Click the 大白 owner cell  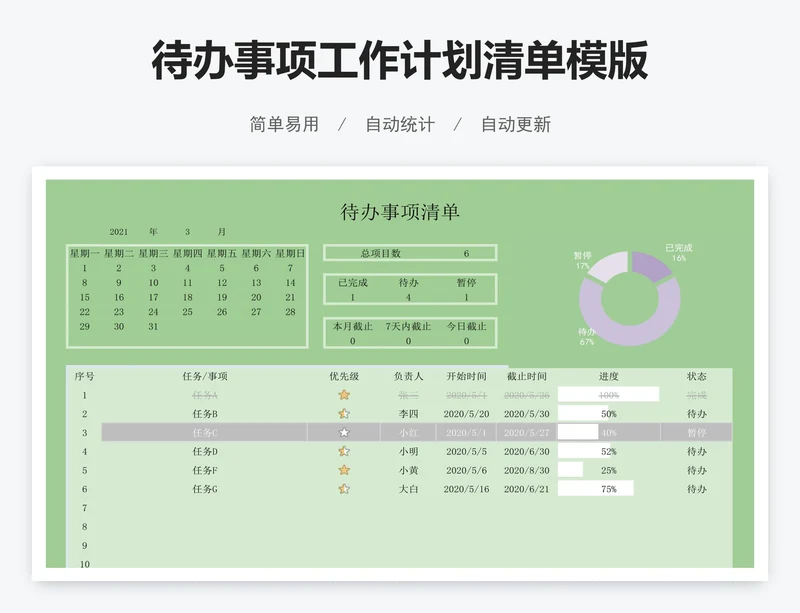pos(409,489)
